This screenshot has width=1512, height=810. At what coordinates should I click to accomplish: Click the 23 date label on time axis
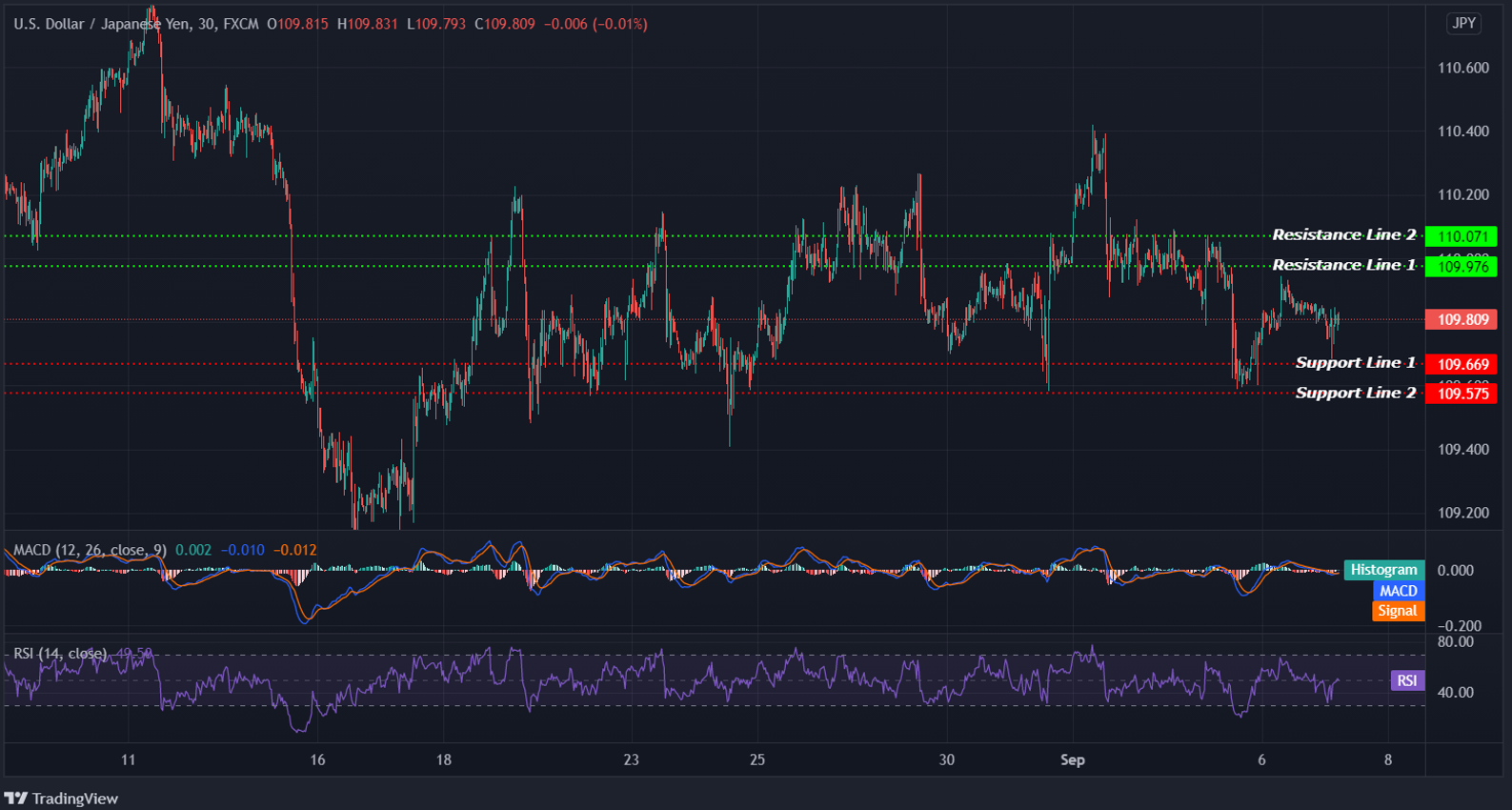(x=631, y=759)
